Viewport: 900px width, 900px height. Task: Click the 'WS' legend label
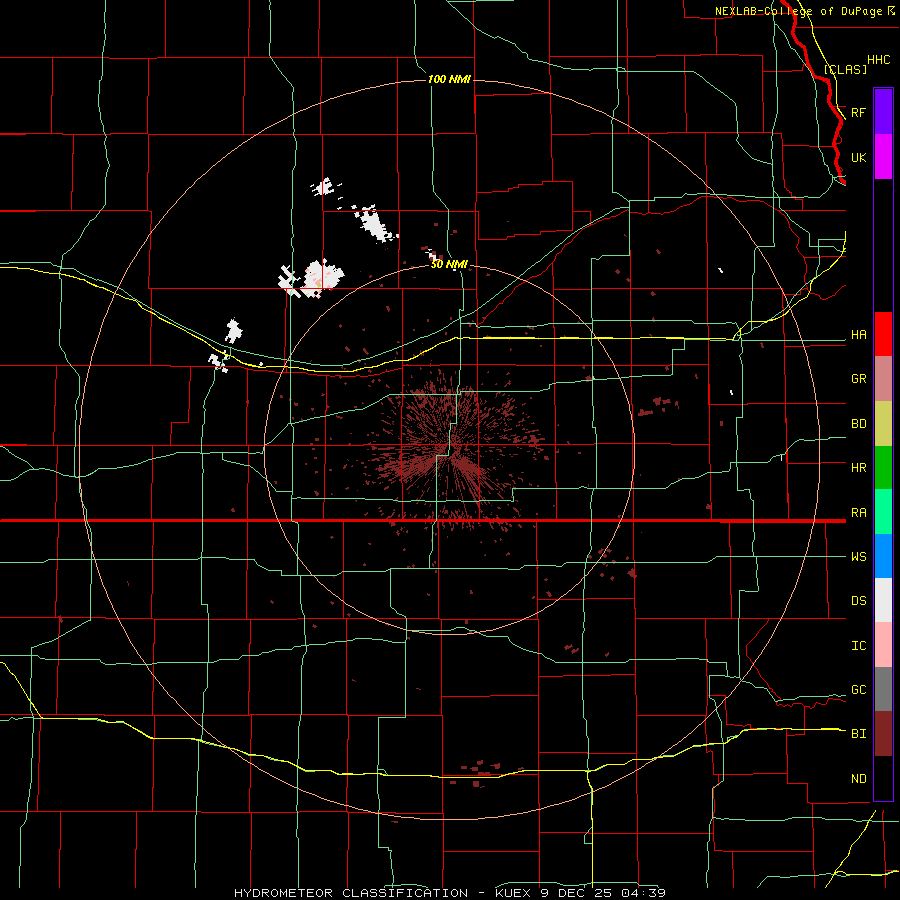[859, 557]
